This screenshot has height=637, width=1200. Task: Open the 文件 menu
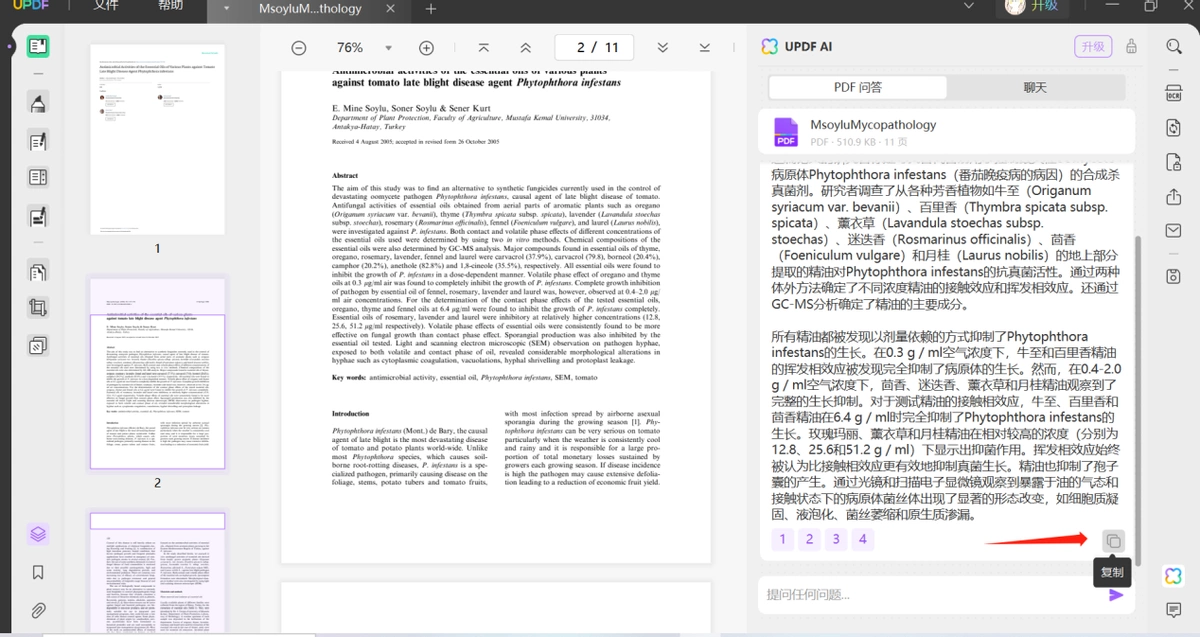click(106, 6)
